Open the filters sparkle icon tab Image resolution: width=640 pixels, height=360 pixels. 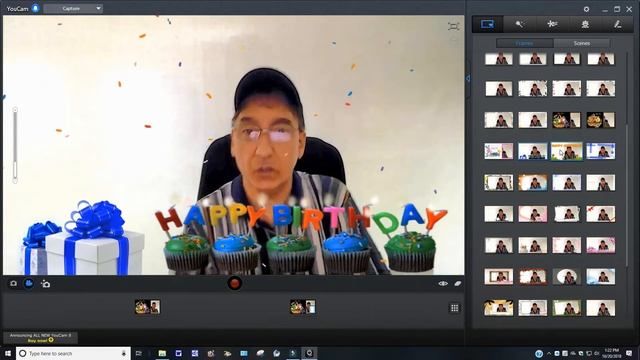tap(552, 24)
